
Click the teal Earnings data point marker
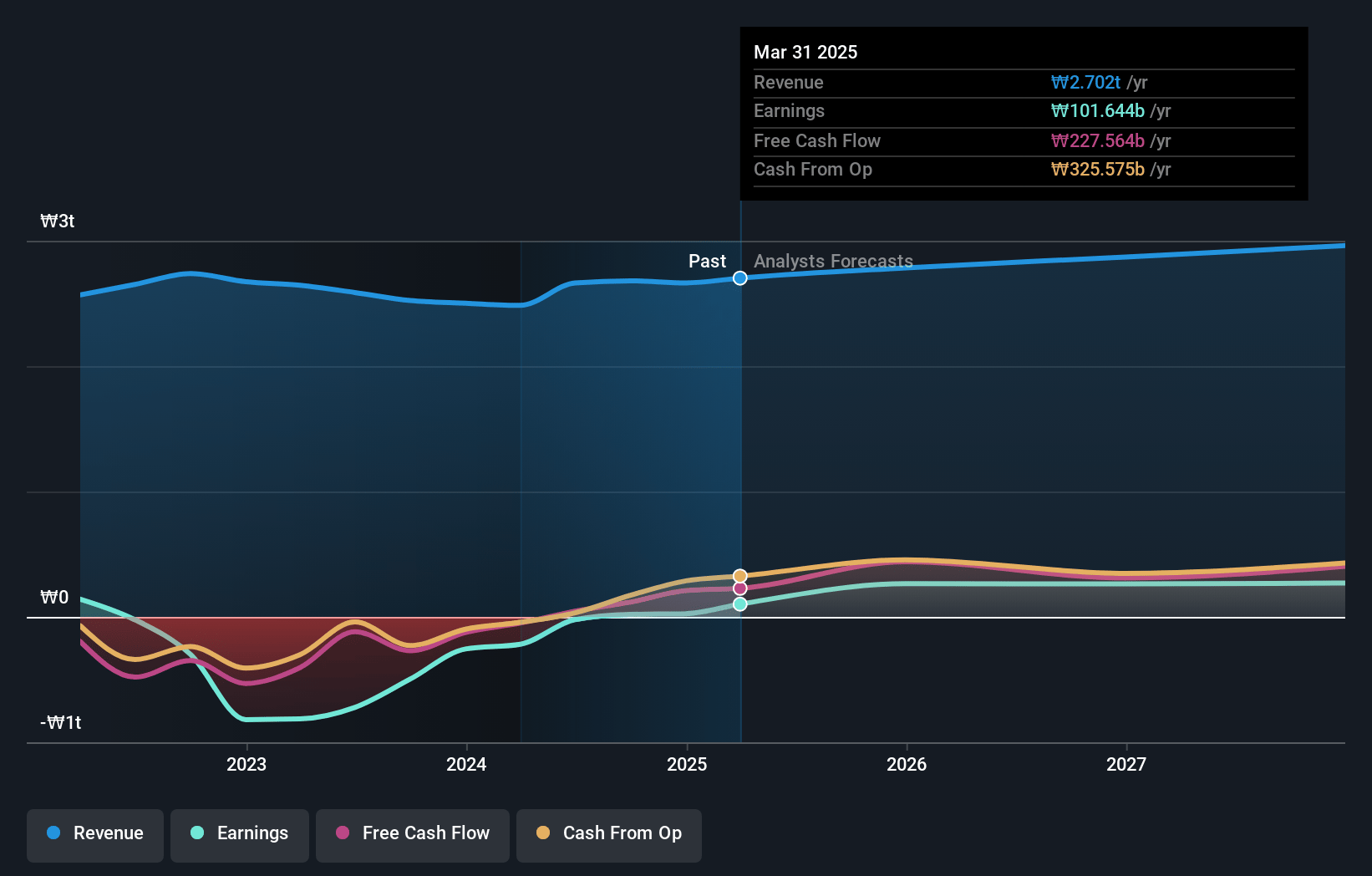click(x=740, y=604)
